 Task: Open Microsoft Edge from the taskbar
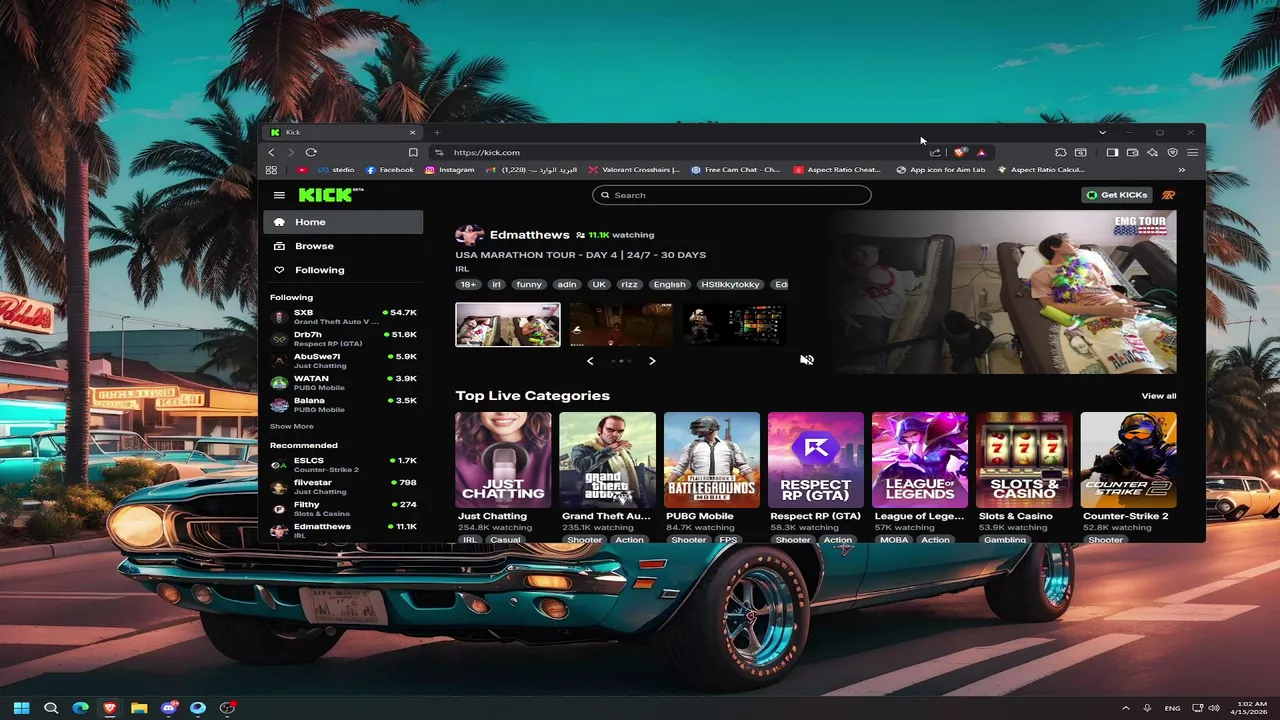tap(81, 708)
